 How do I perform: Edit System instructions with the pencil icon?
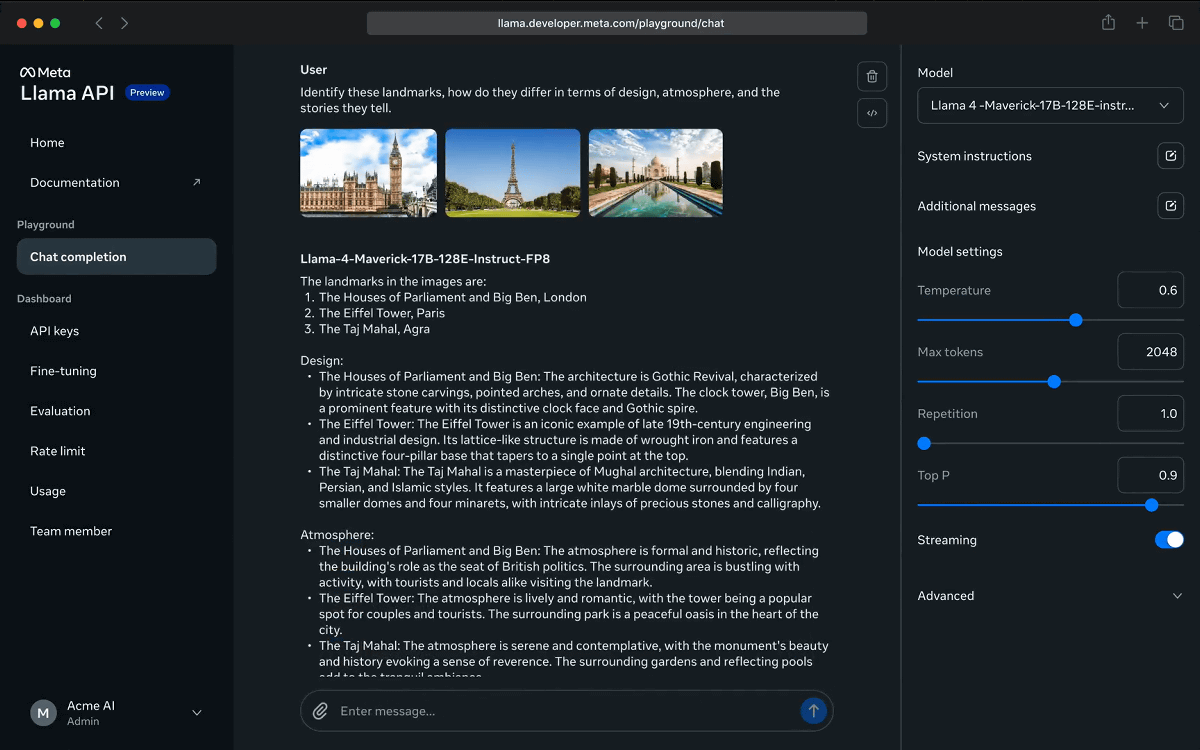tap(1170, 156)
